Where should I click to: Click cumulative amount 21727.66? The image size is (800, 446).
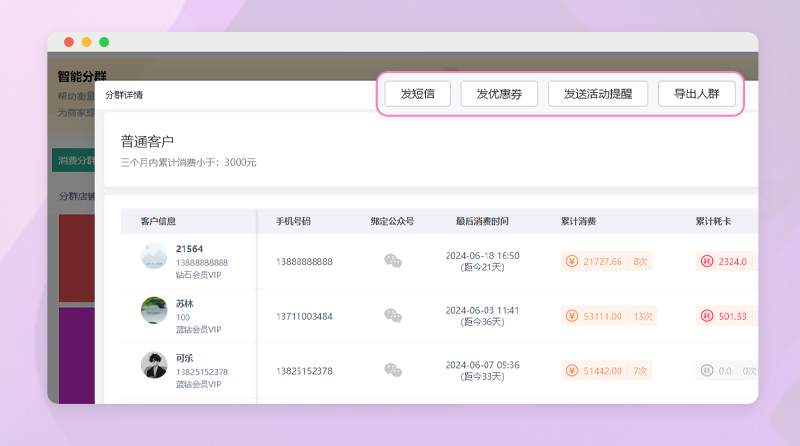coord(603,261)
